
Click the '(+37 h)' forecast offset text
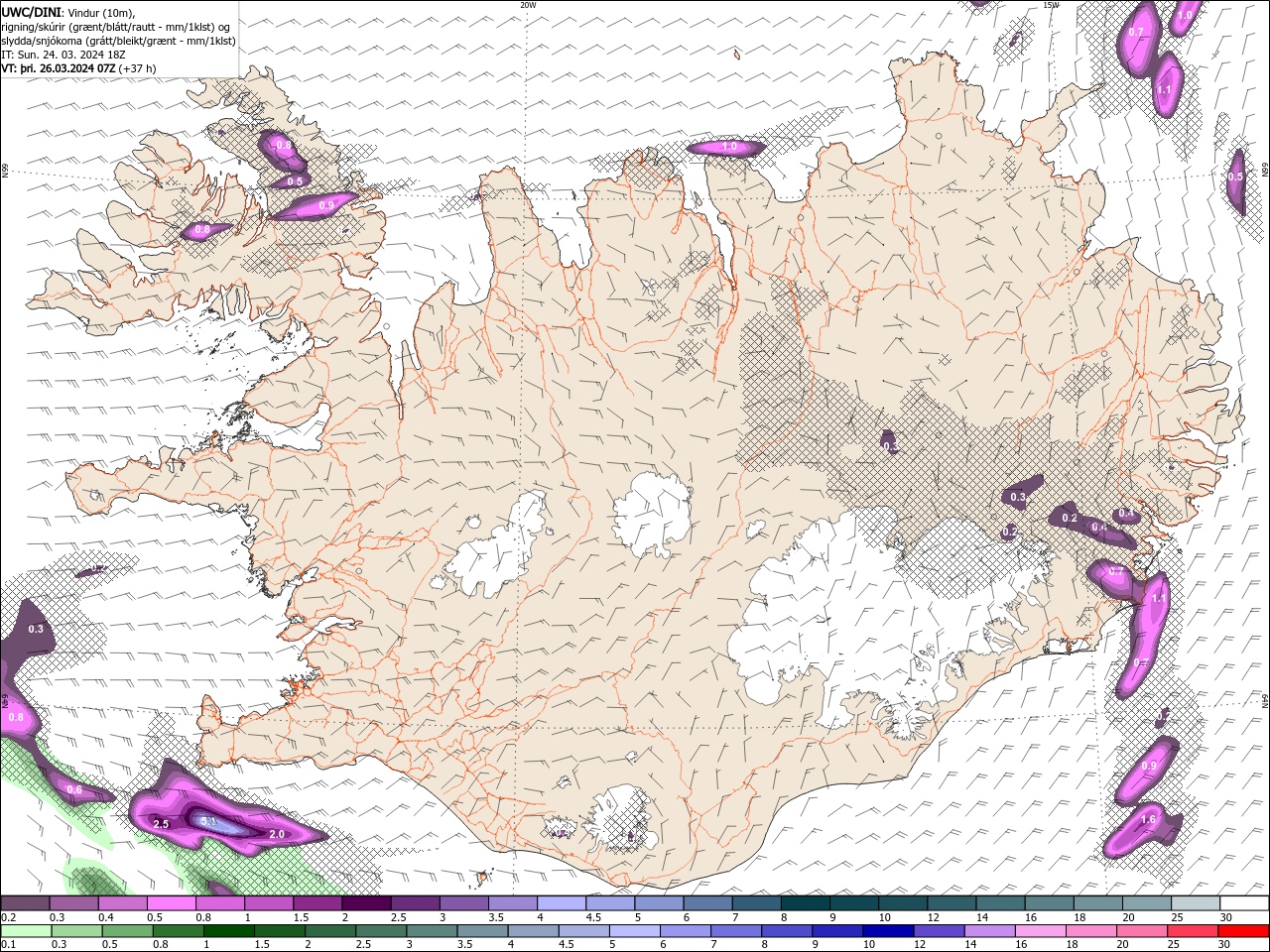(137, 68)
